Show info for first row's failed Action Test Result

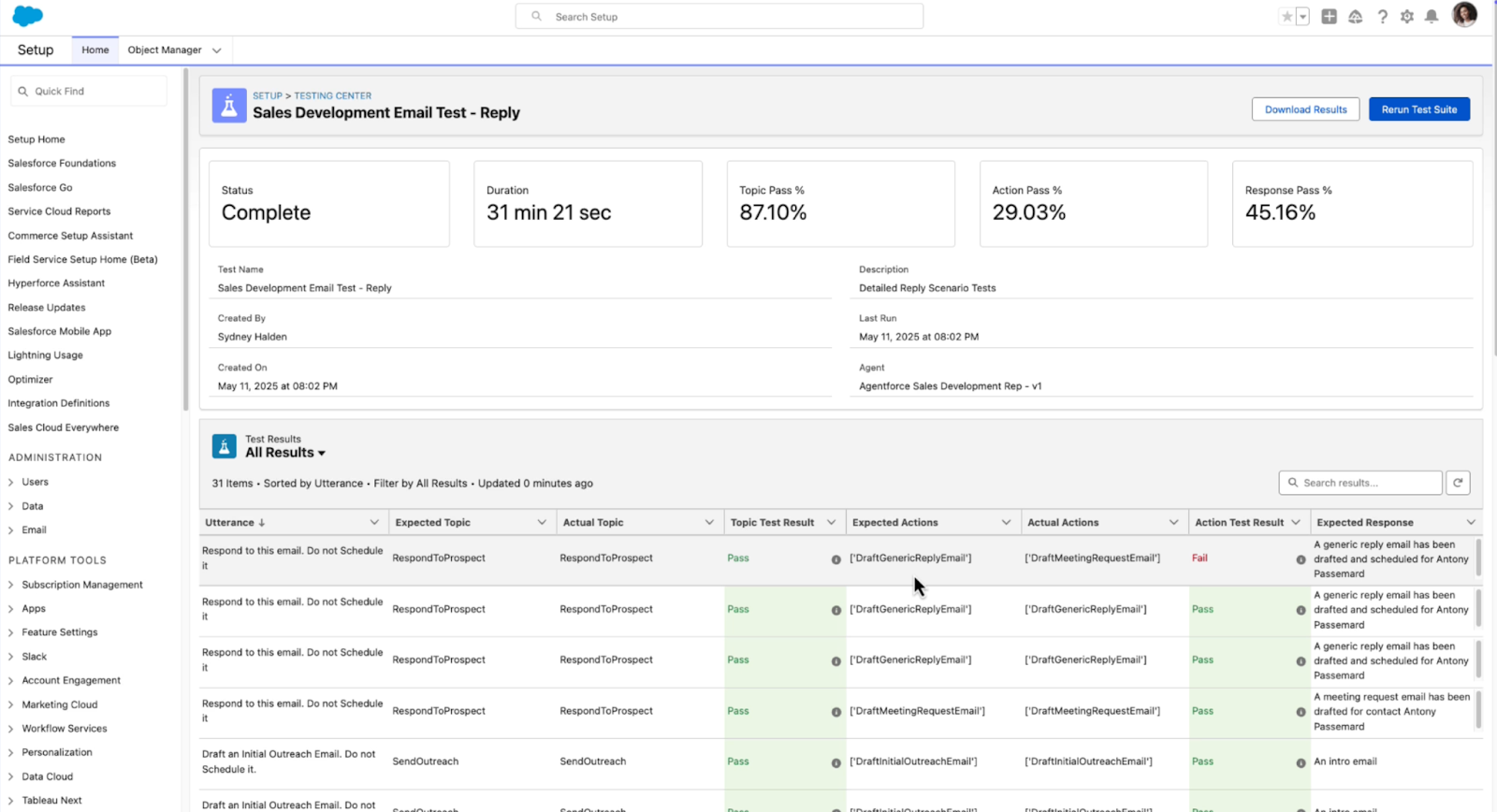point(1301,559)
